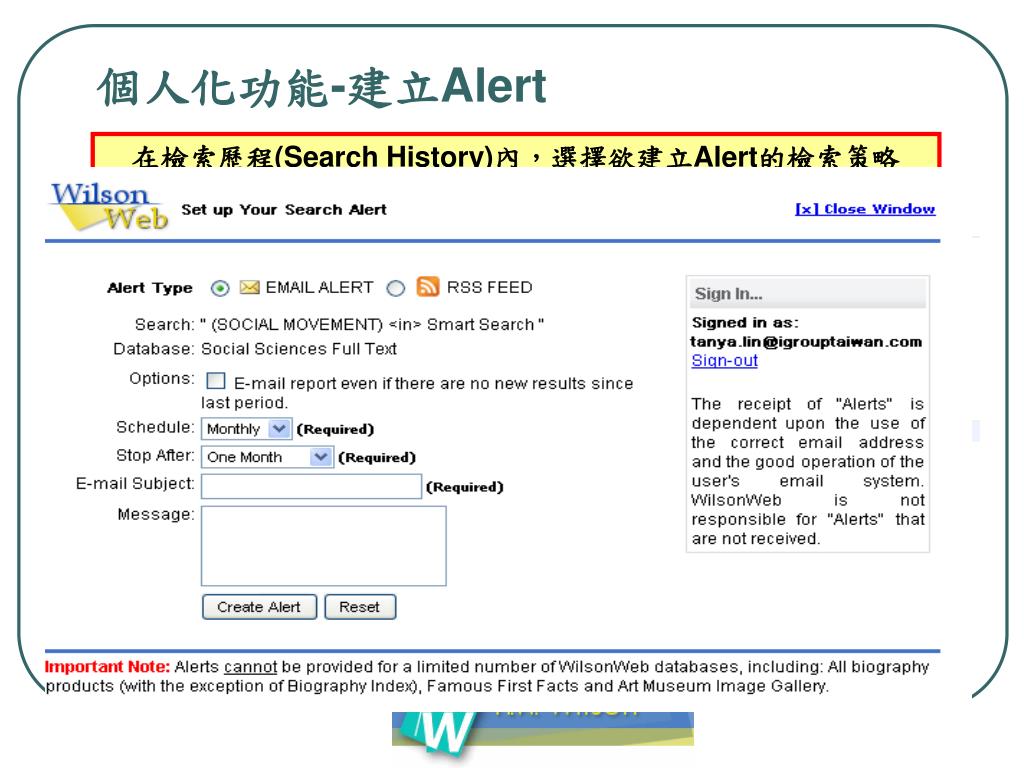Click the Alert Type label

coord(150,288)
